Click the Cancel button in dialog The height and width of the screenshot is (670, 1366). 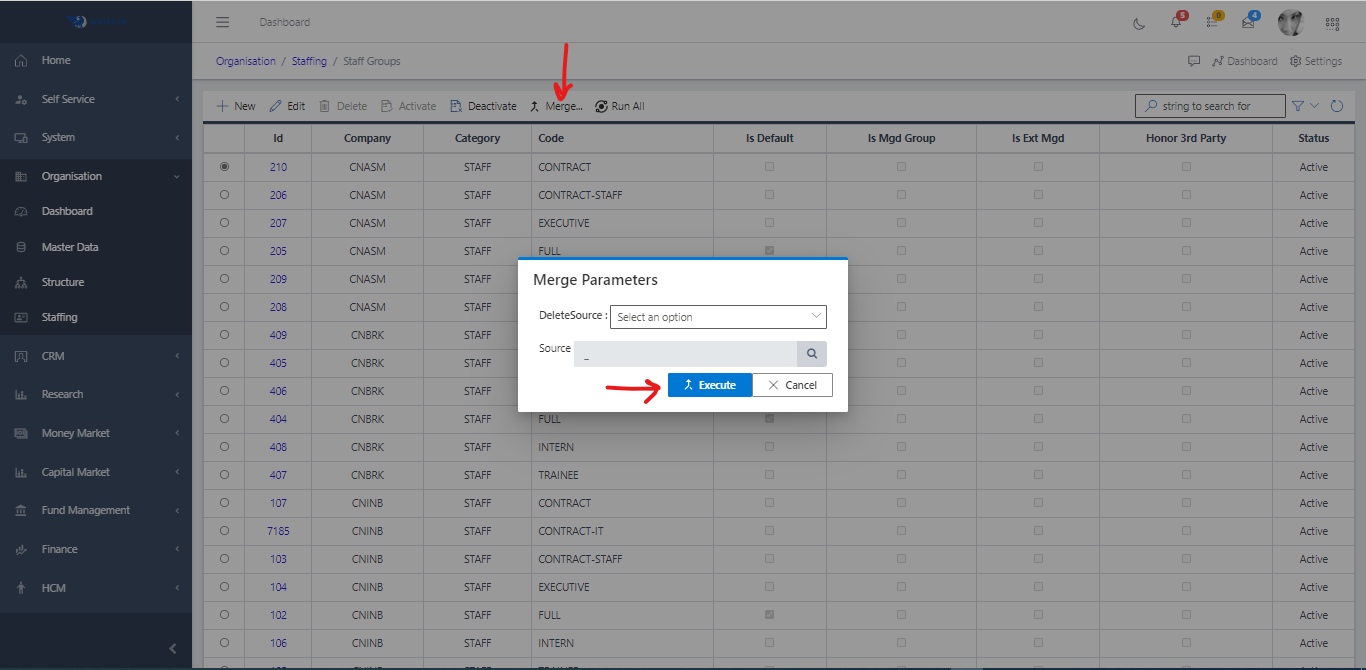pos(792,385)
